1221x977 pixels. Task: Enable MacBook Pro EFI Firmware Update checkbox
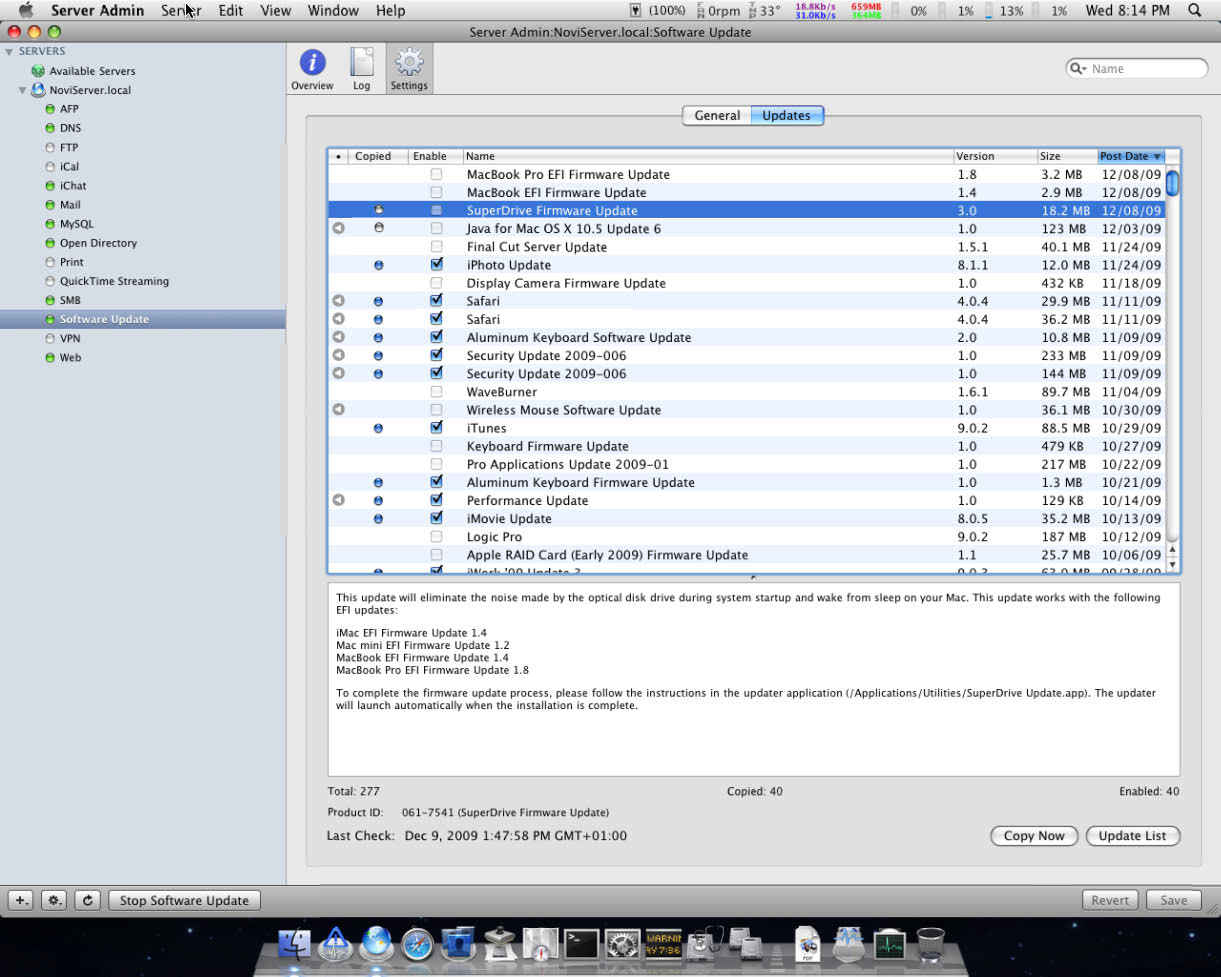[x=436, y=174]
